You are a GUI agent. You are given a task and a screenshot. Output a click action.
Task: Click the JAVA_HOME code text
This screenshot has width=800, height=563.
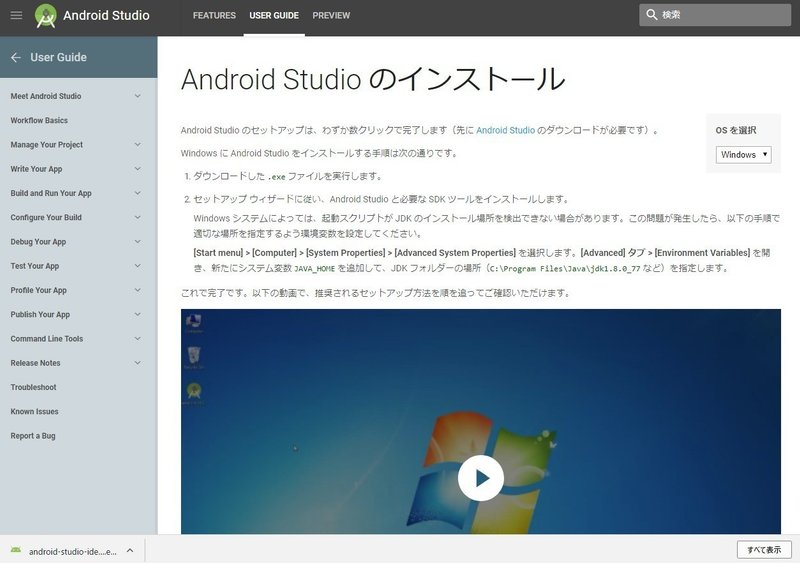(314, 268)
